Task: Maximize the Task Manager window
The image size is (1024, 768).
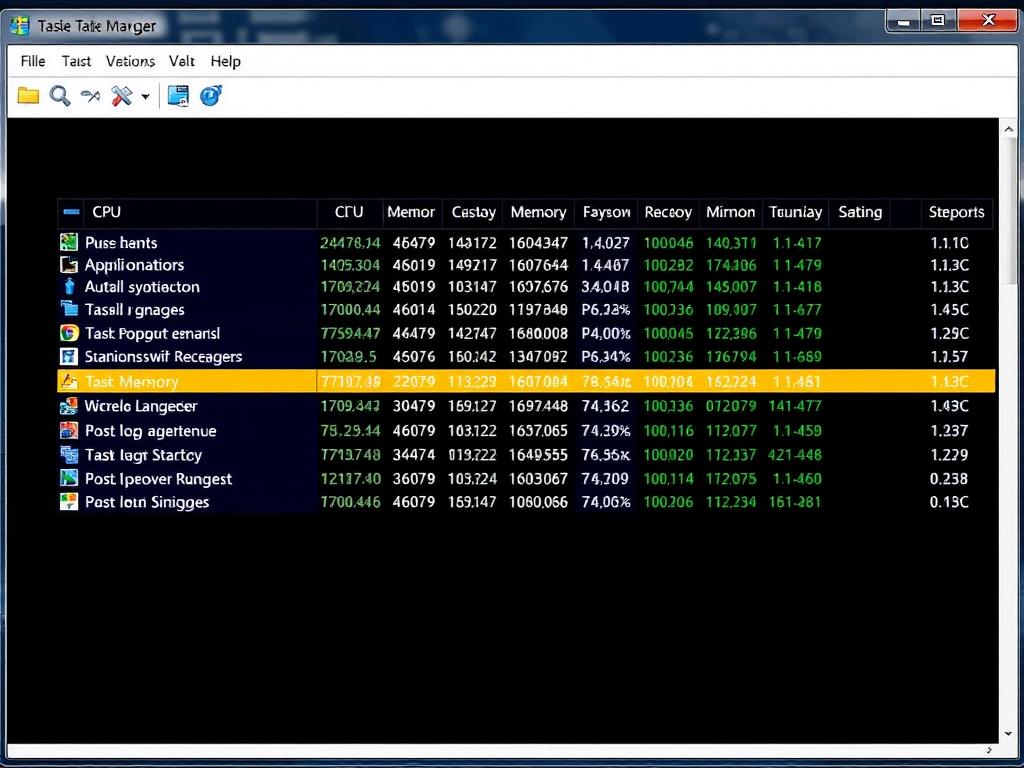Action: tap(938, 21)
